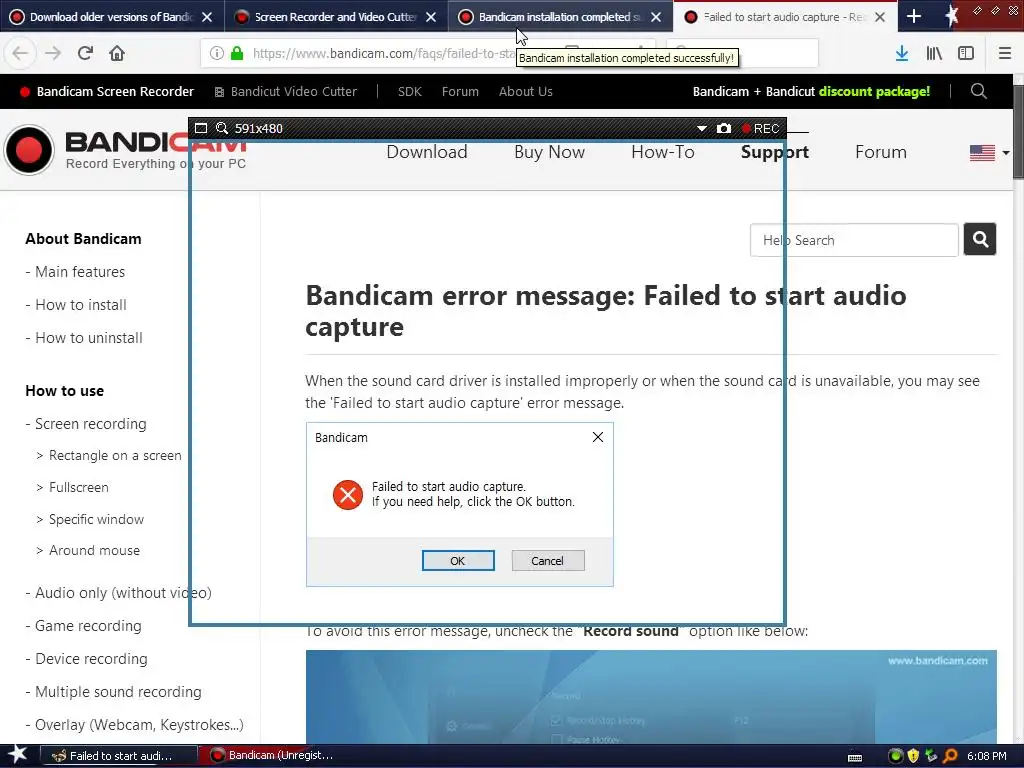View the green padlock connection details
This screenshot has width=1024, height=768.
[x=238, y=54]
